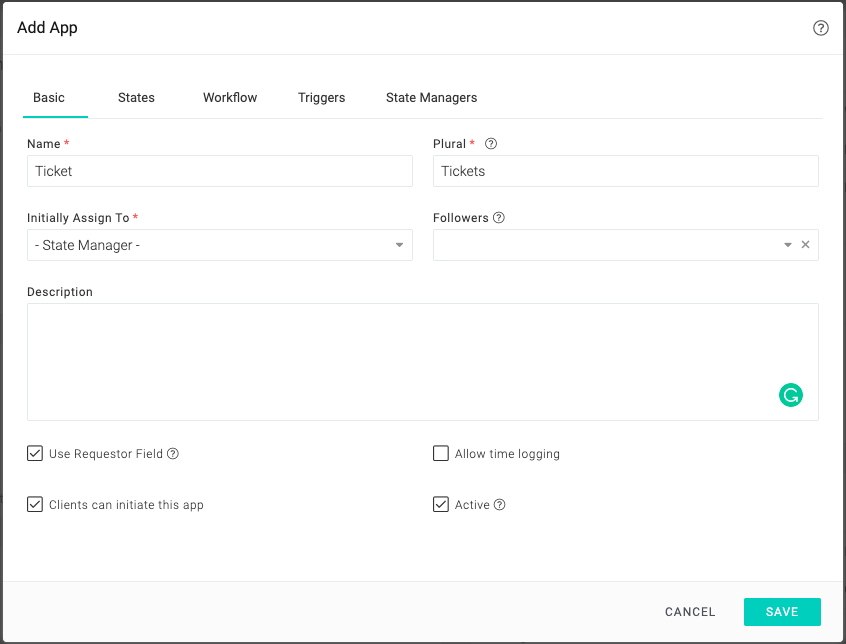Click the help icon next to Followers
This screenshot has width=846, height=644.
[499, 218]
